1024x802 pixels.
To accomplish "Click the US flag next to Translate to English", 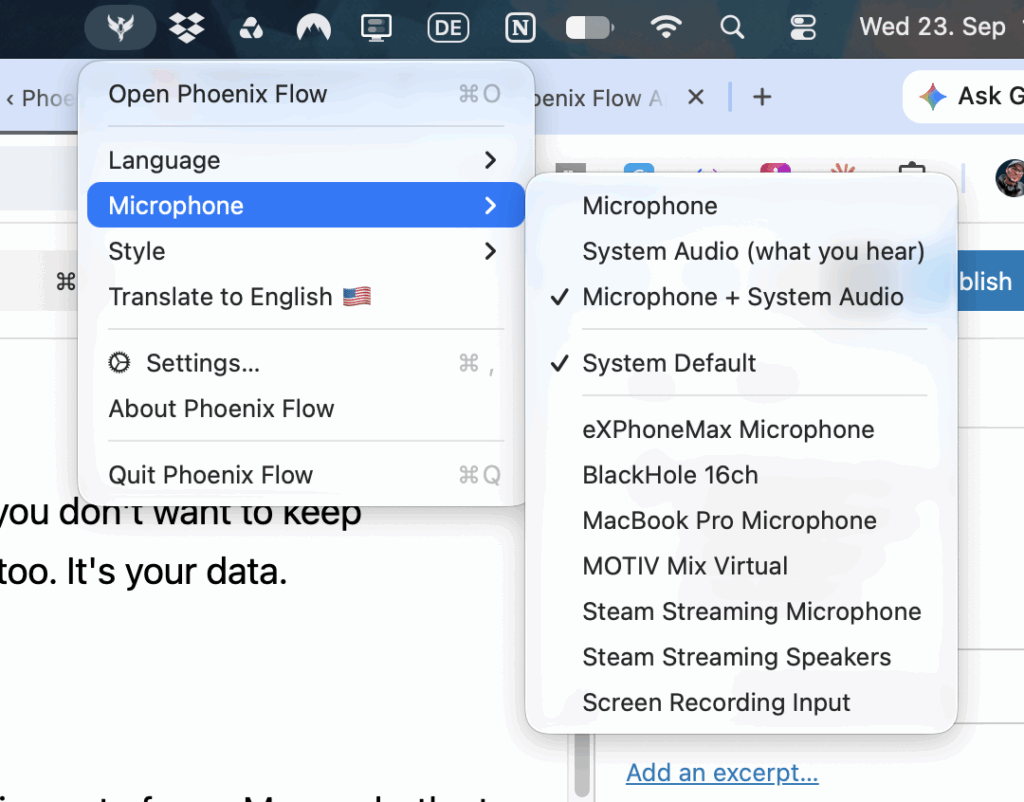I will click(x=357, y=297).
